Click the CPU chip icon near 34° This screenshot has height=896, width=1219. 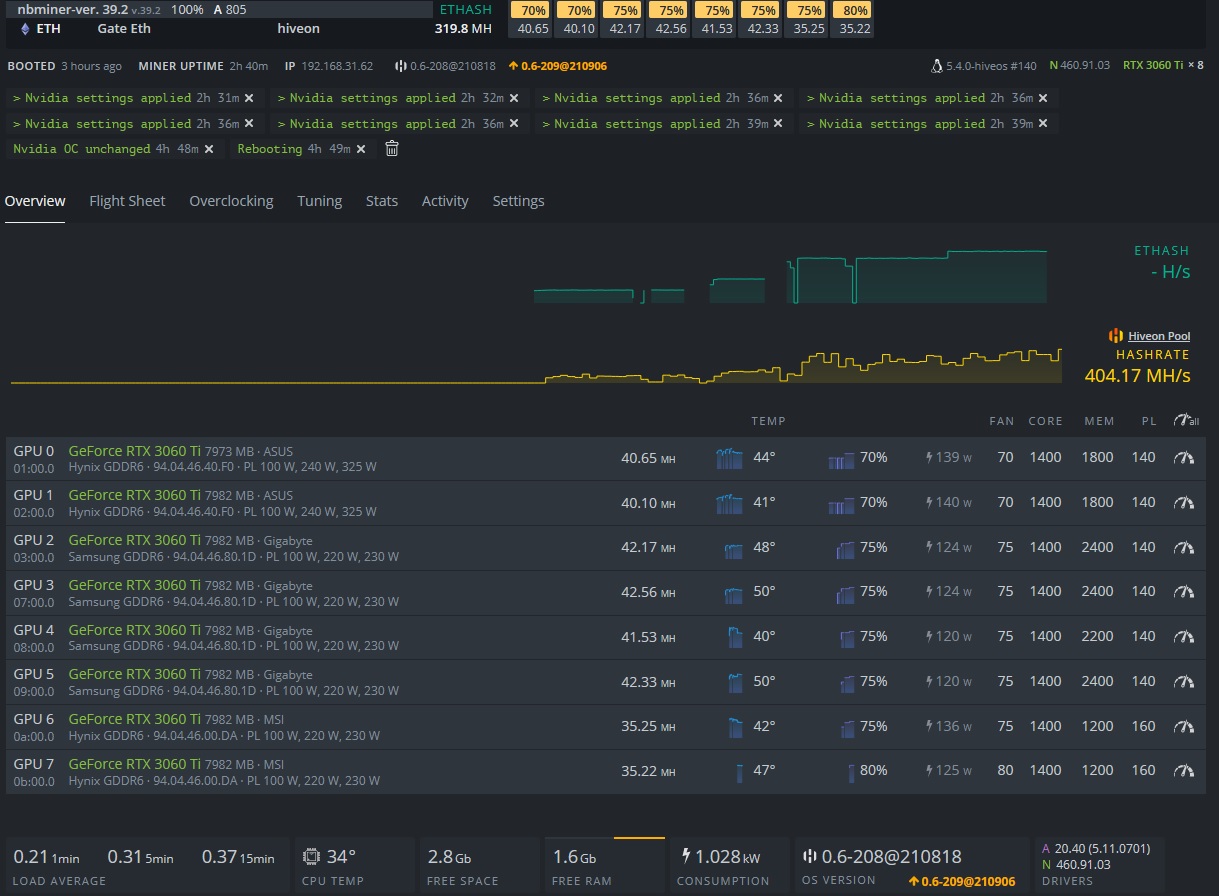click(x=311, y=856)
